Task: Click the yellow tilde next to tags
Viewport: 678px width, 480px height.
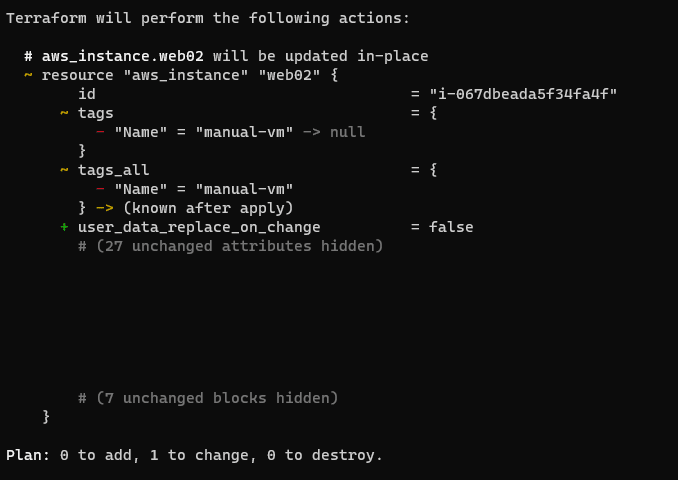Action: tap(64, 113)
